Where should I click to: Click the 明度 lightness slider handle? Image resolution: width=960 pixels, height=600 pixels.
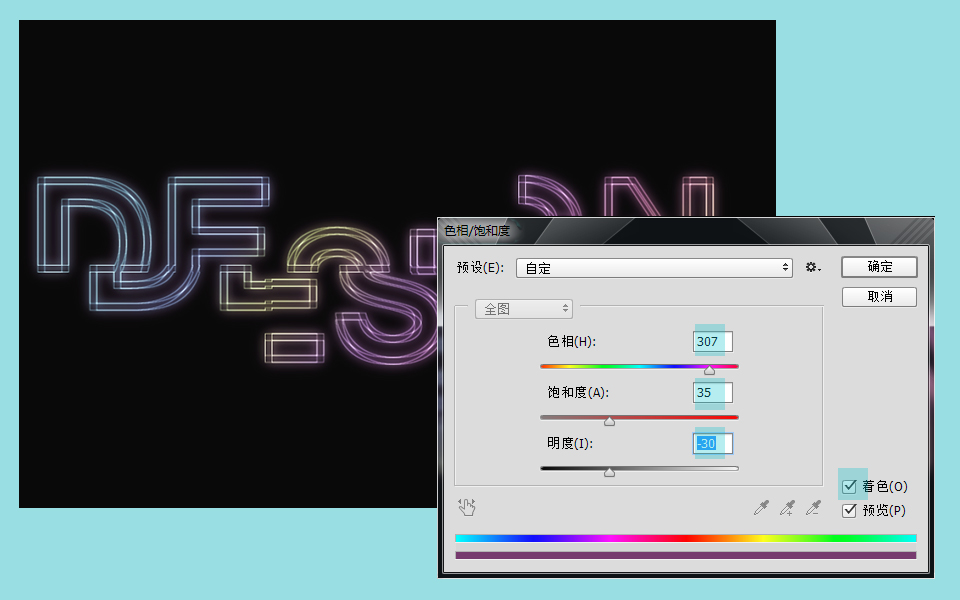609,472
